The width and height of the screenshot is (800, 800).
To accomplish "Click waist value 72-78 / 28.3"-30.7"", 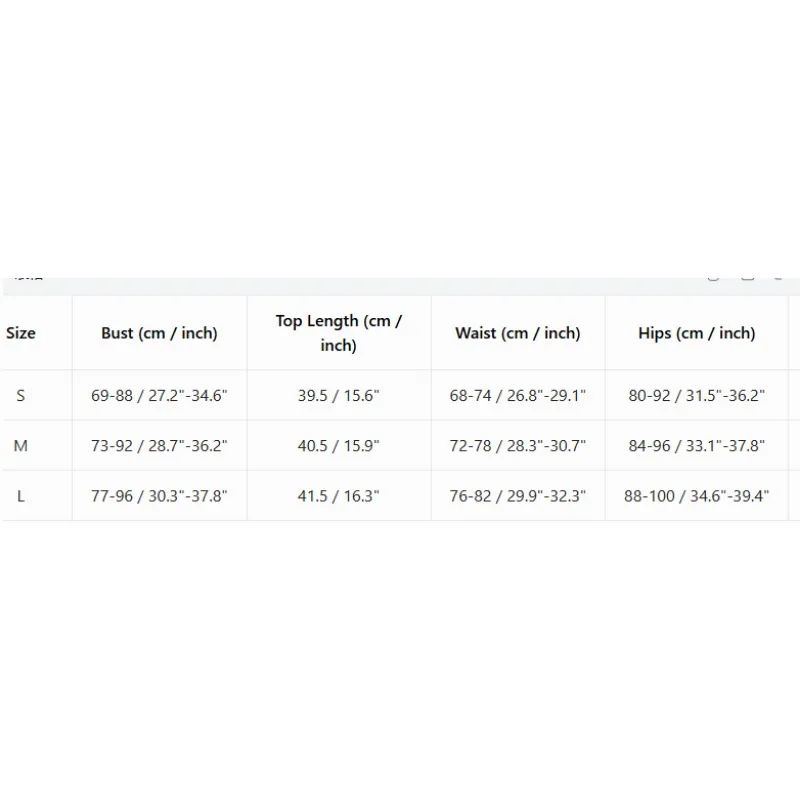I will pyautogui.click(x=518, y=446).
